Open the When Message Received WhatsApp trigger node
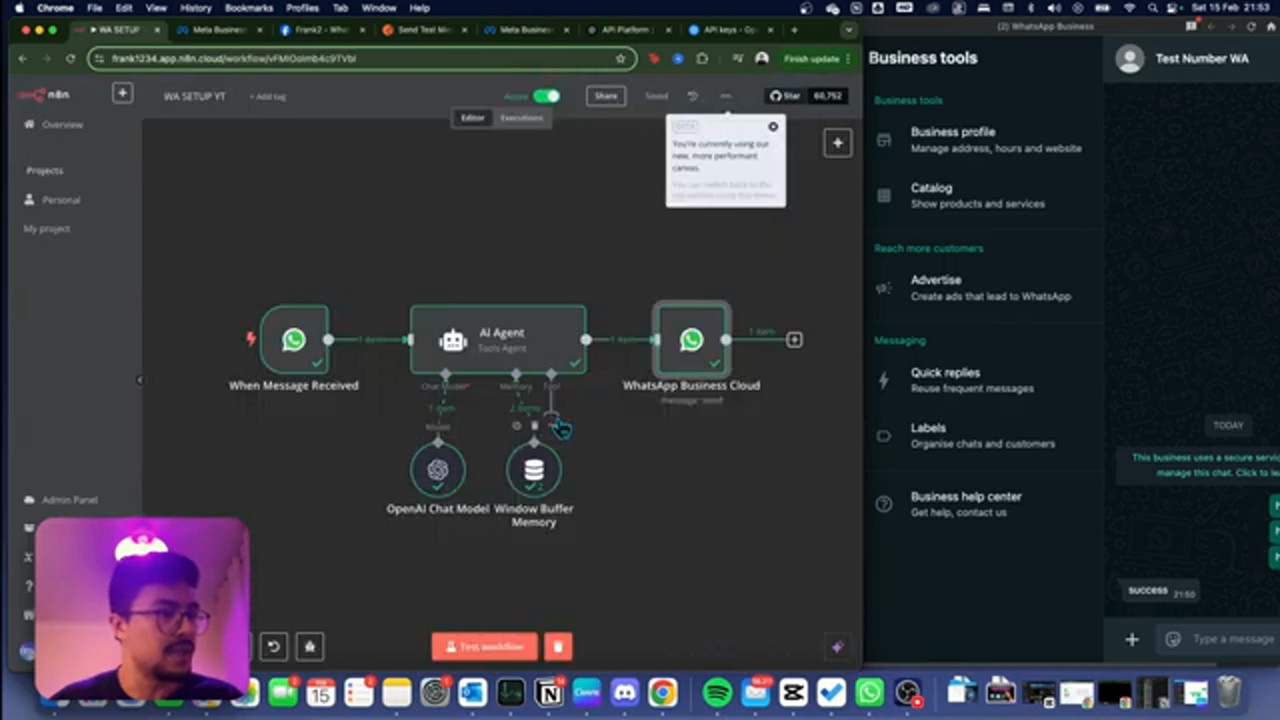Image resolution: width=1280 pixels, height=720 pixels. 294,340
